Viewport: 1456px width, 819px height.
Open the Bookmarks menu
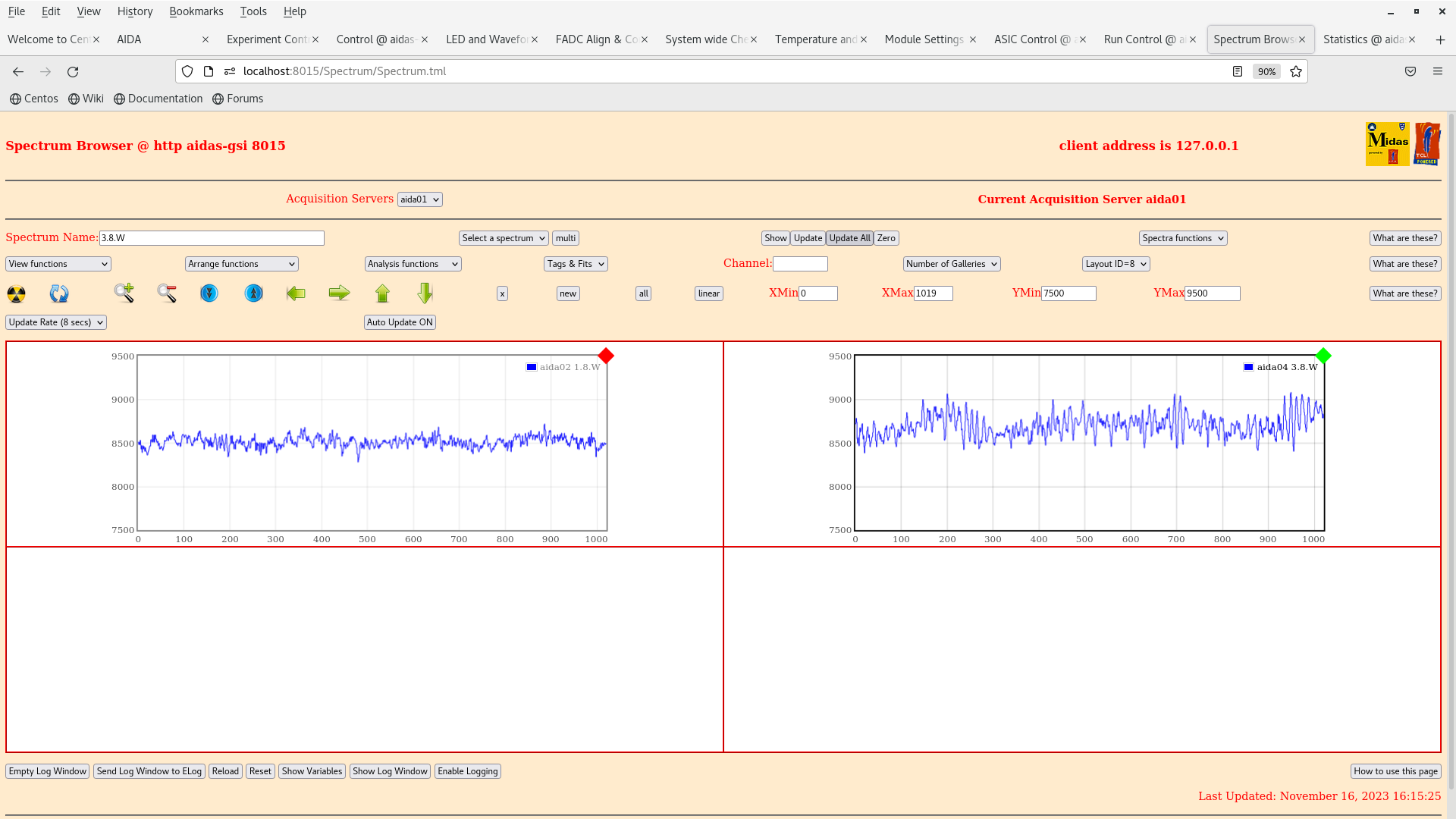[196, 11]
